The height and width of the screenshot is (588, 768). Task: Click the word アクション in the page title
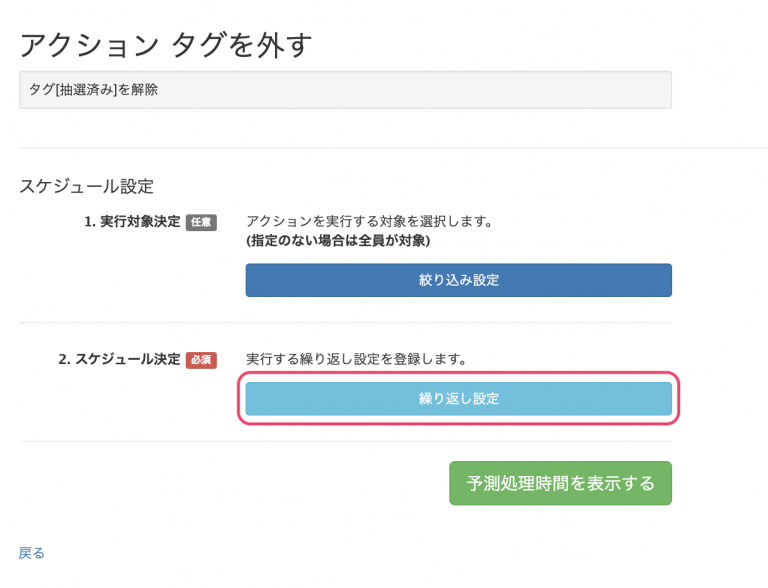tap(89, 46)
